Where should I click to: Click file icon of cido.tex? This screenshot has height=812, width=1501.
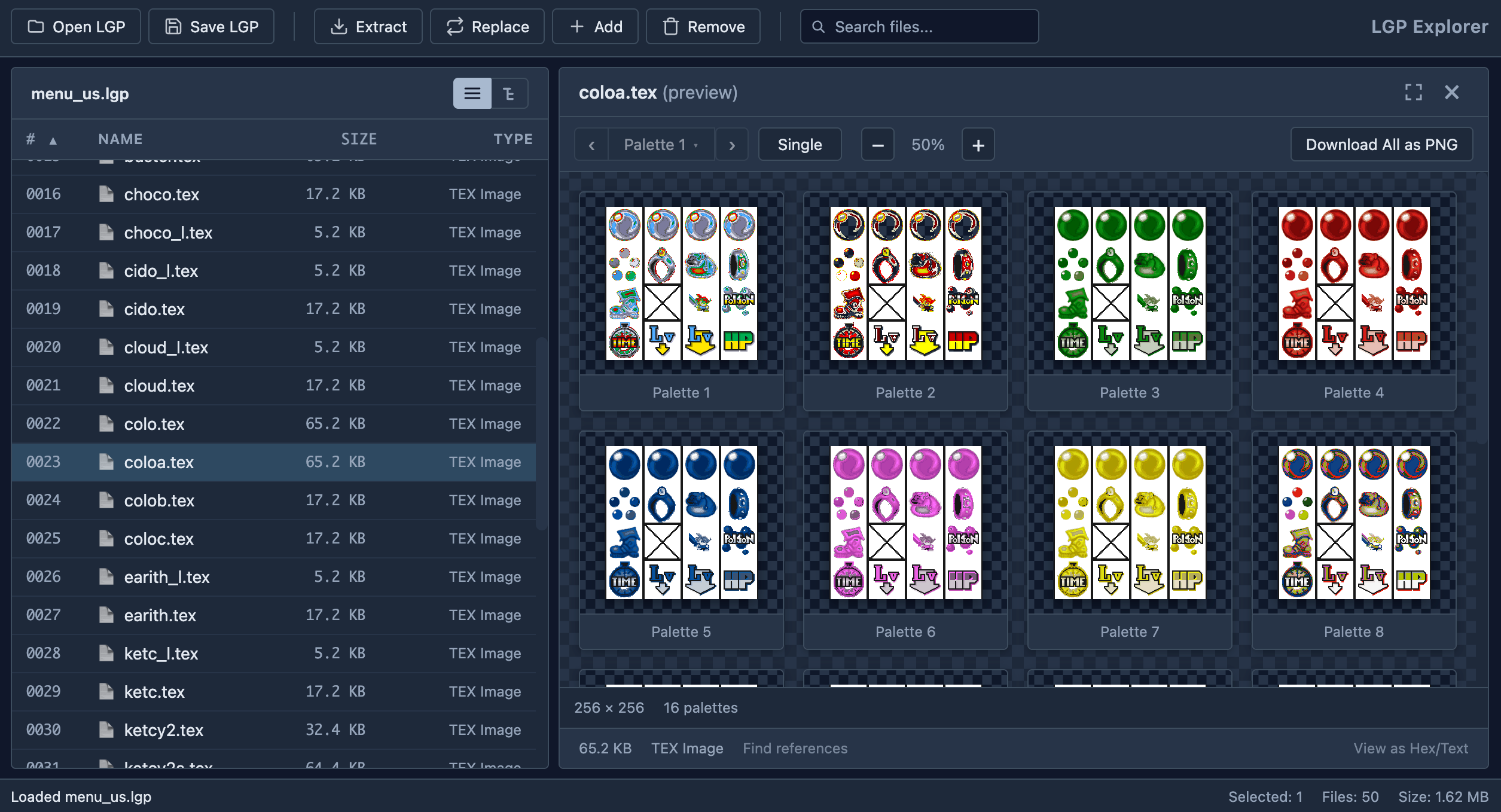106,309
